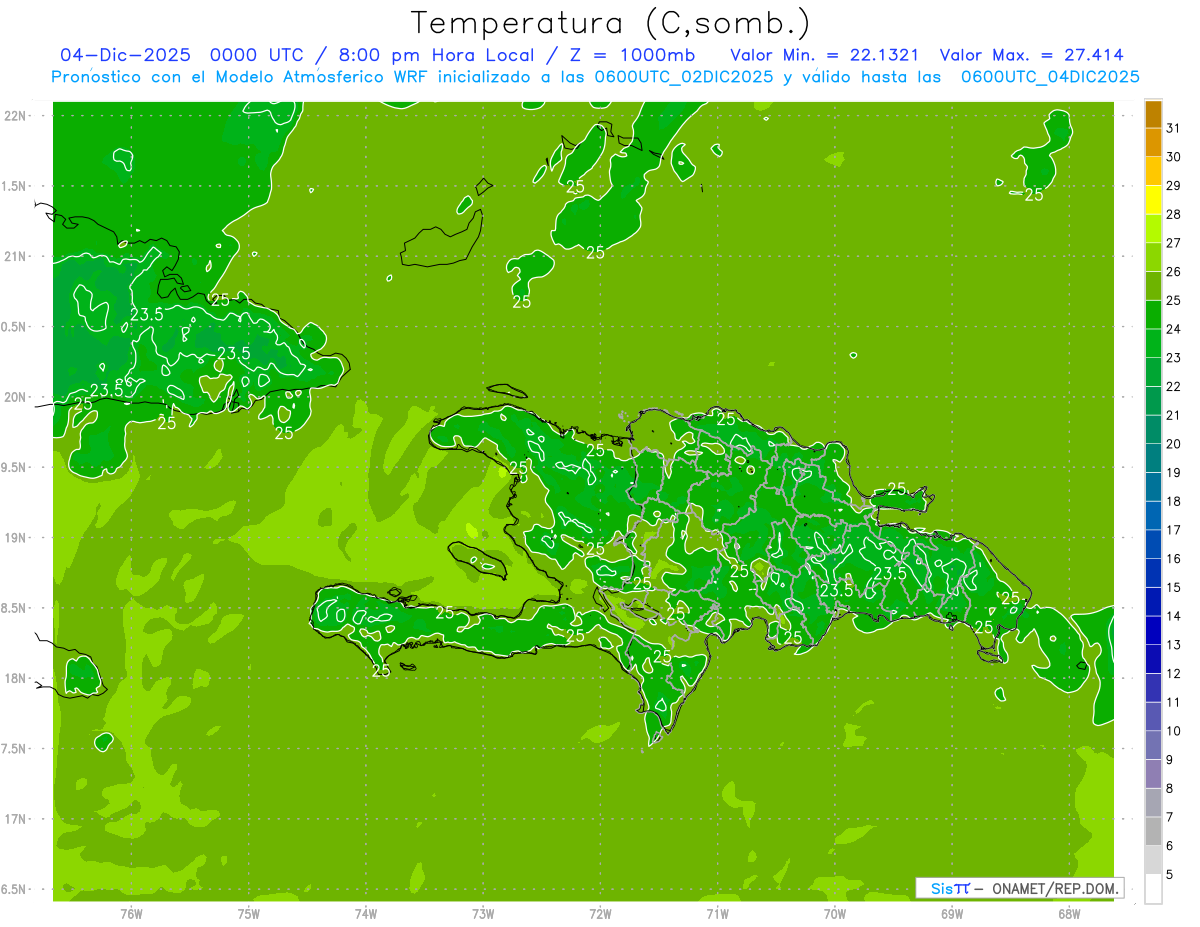Click legend value "29"
The width and height of the screenshot is (1200, 927).
(x=1174, y=186)
